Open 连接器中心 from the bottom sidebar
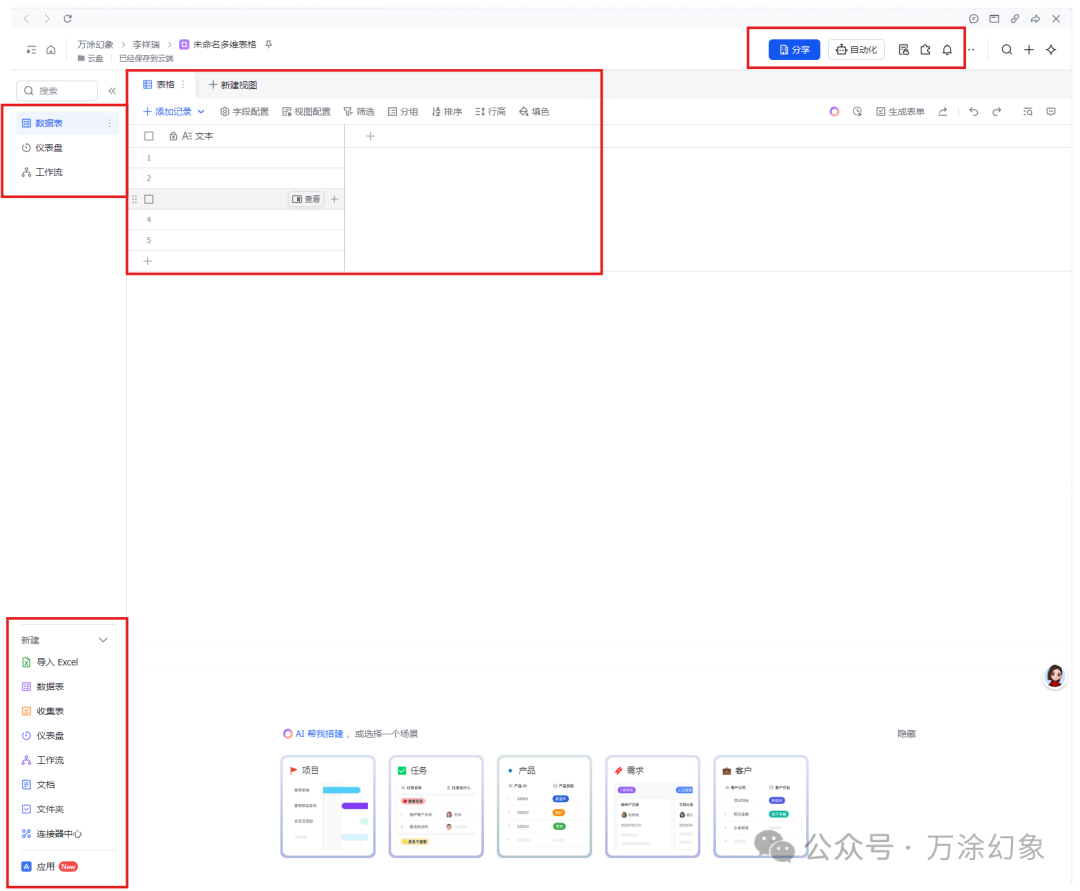 point(53,833)
